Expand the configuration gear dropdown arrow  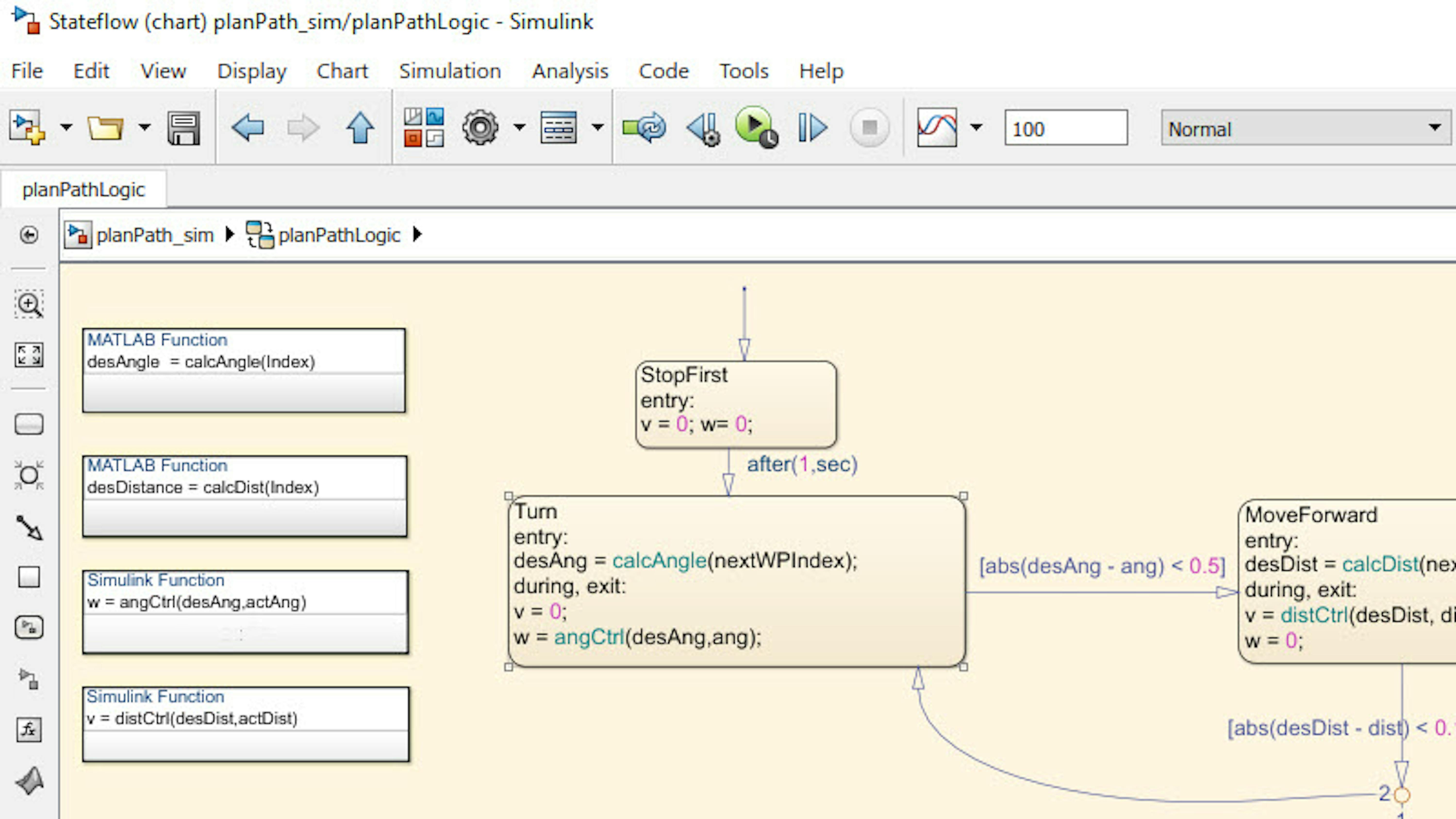pos(520,127)
